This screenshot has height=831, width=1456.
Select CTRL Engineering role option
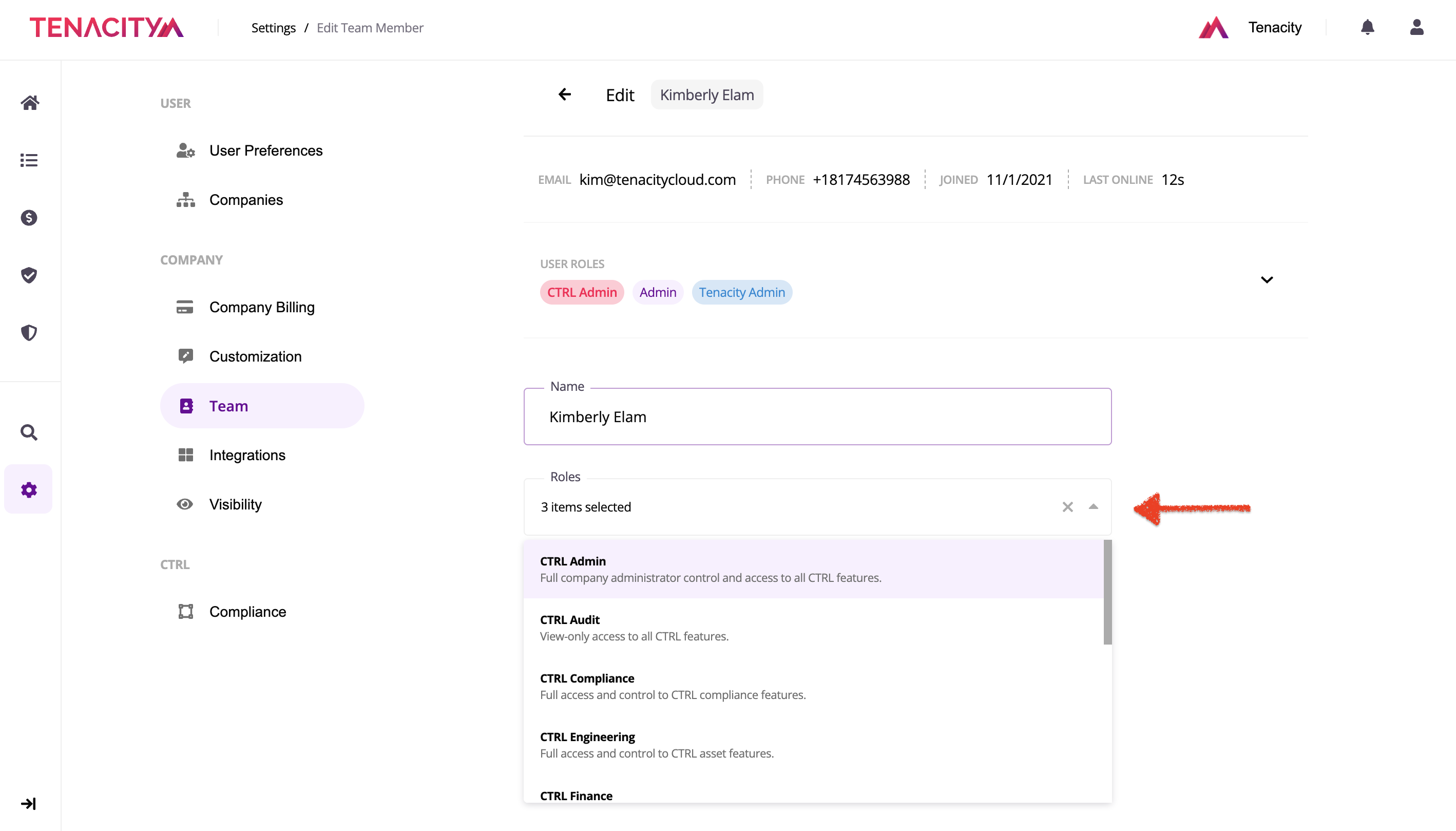[814, 745]
